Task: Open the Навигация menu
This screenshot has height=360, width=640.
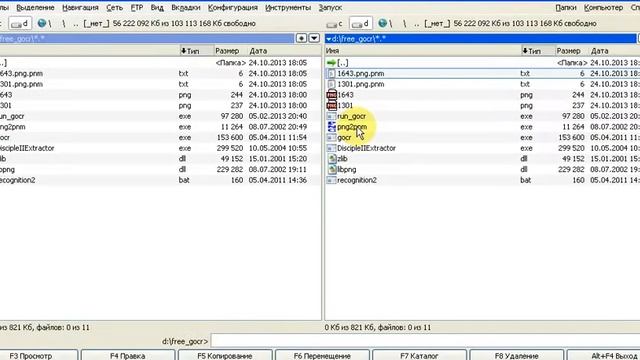Action: point(80,7)
